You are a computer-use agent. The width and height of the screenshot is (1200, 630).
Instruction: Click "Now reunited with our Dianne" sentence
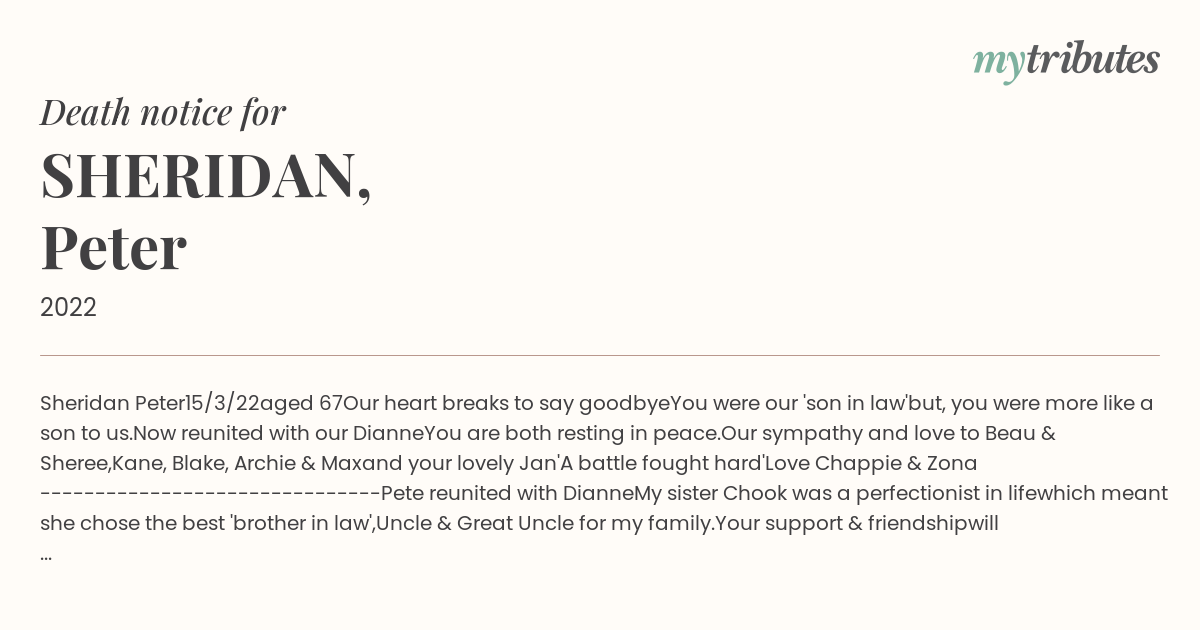[278, 434]
